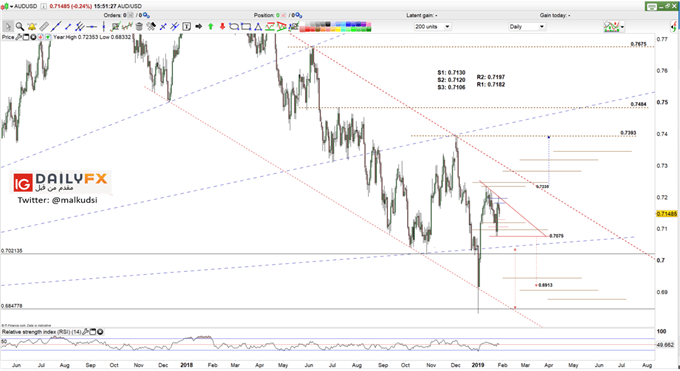Click the 0.7393 level label

click(628, 133)
